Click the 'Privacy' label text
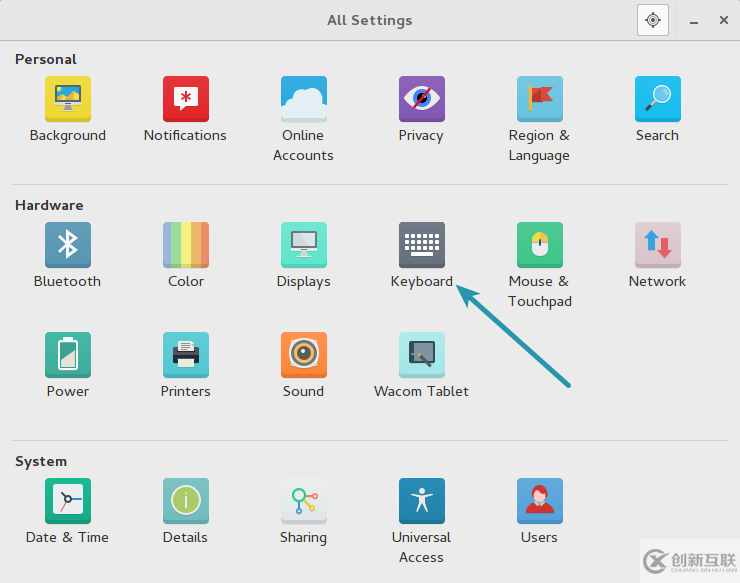This screenshot has height=583, width=740. click(421, 136)
